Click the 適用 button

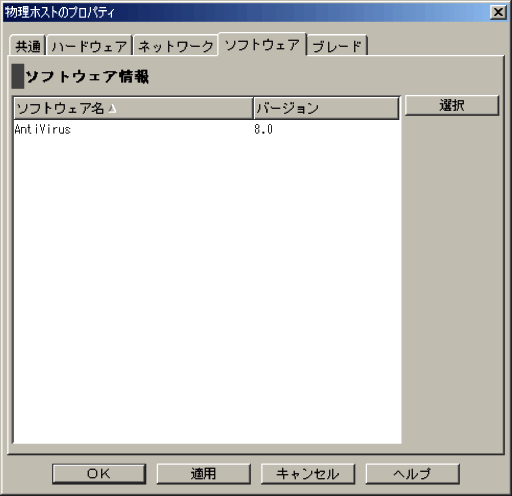(x=203, y=473)
